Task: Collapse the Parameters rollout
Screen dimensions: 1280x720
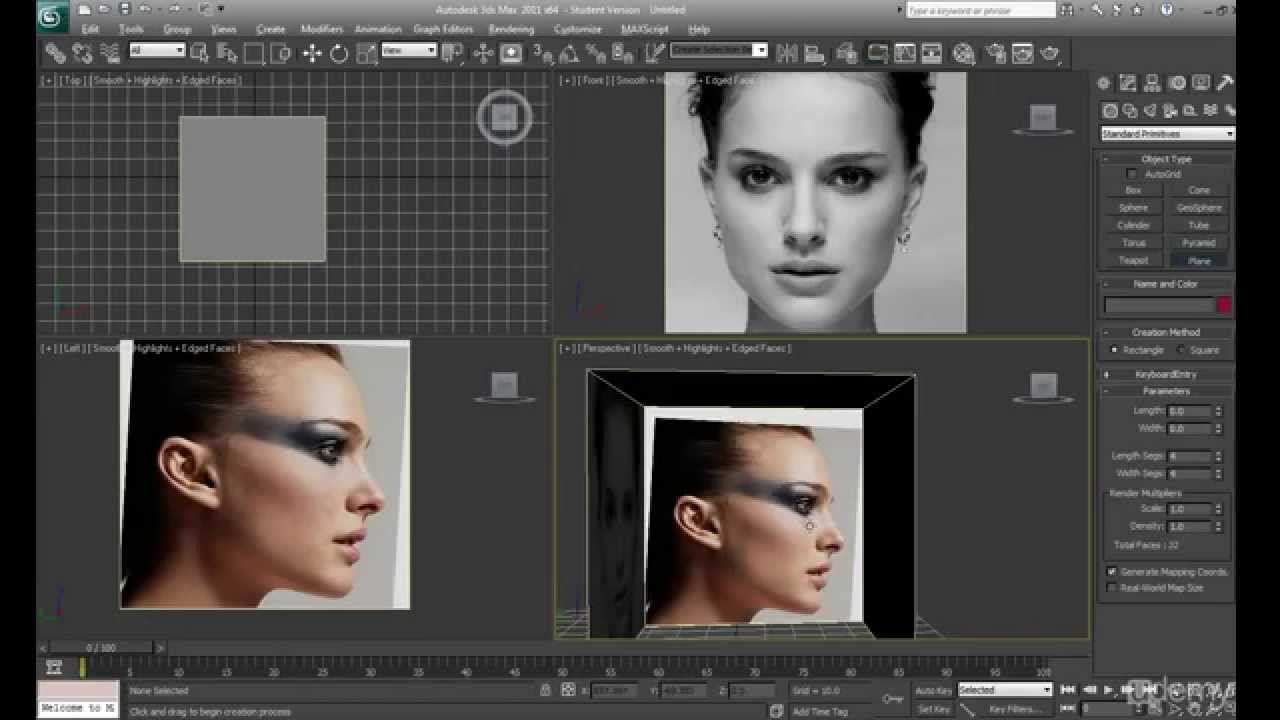Action: (1166, 391)
